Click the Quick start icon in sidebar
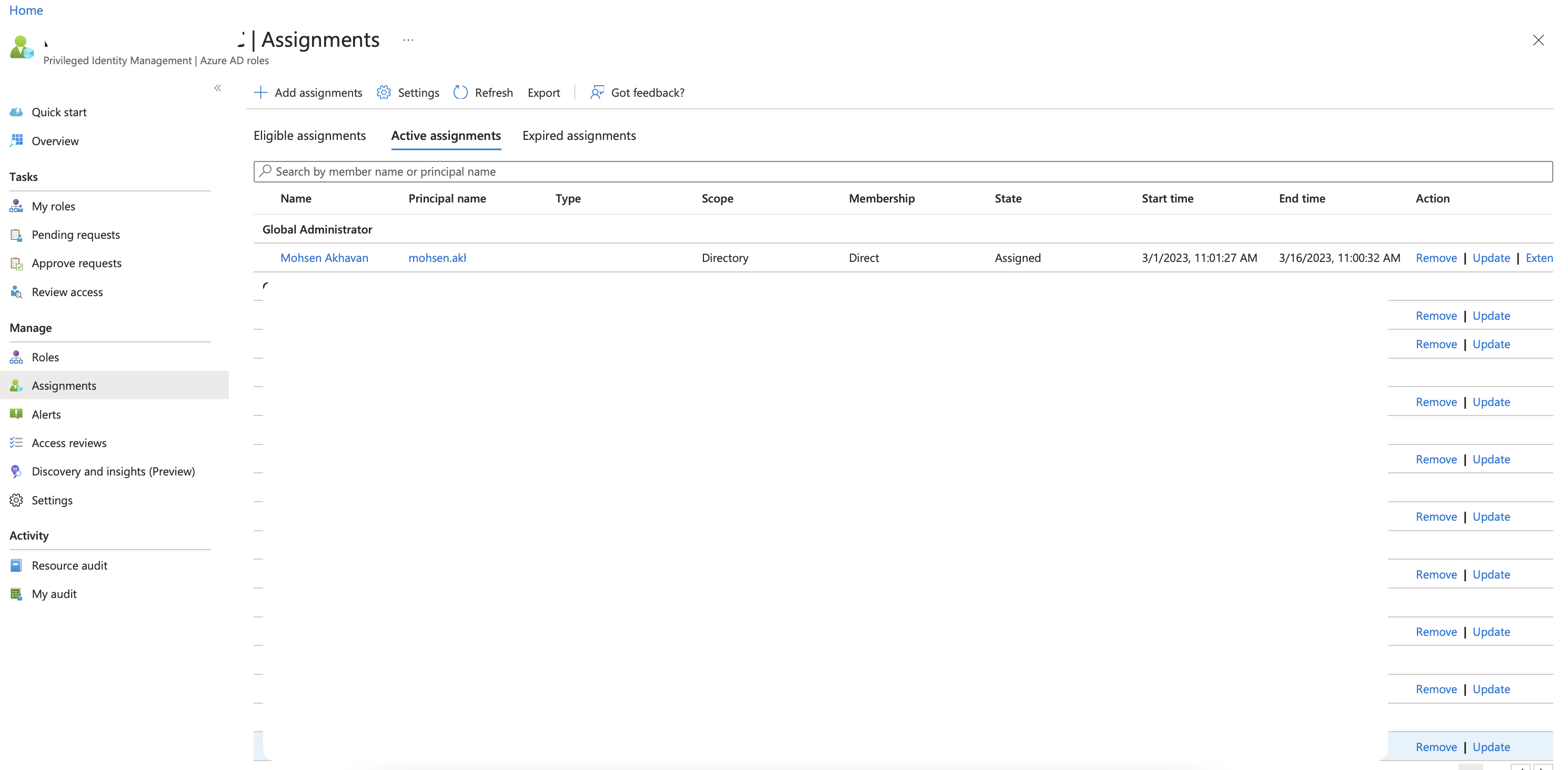 [x=16, y=112]
